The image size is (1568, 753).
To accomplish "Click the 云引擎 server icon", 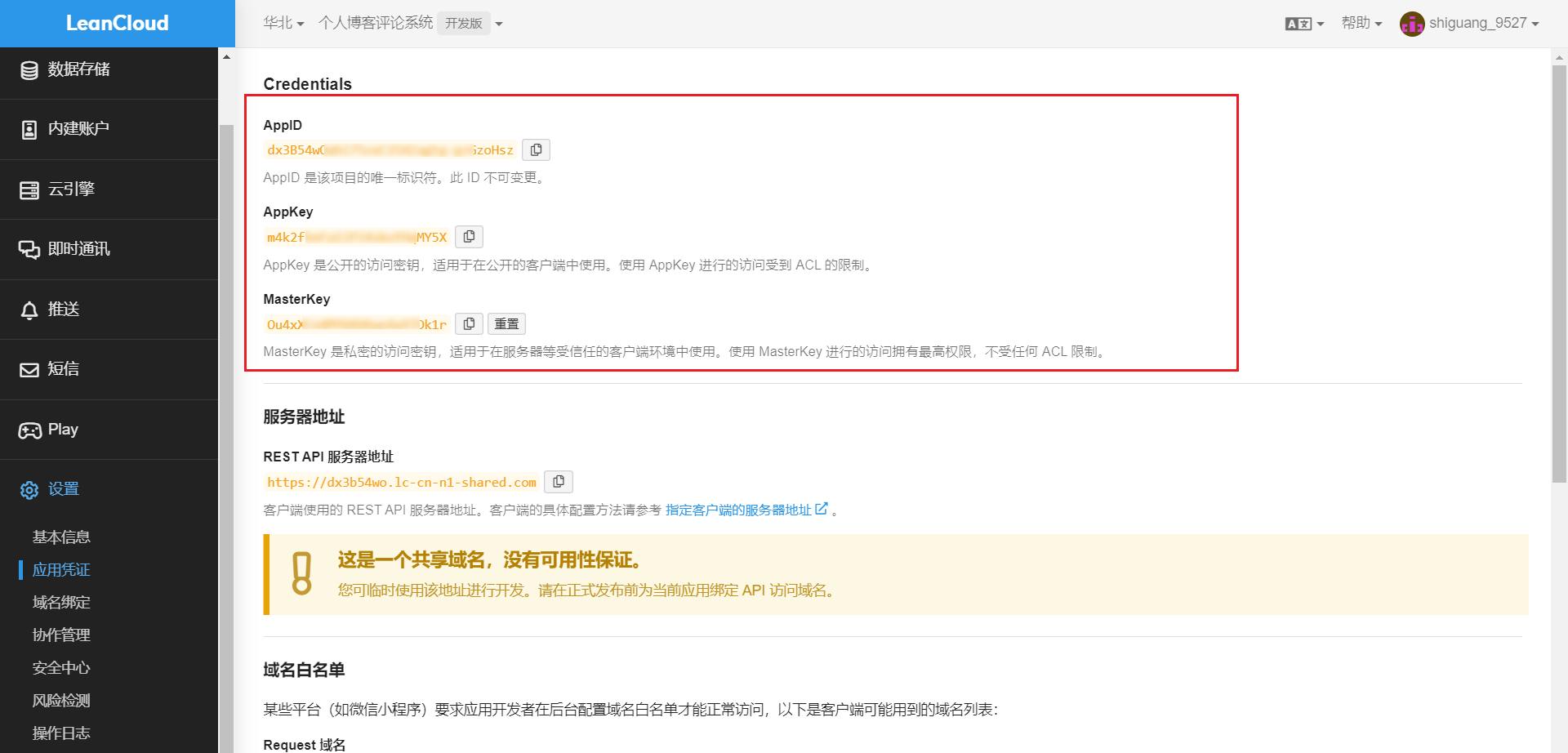I will (29, 190).
